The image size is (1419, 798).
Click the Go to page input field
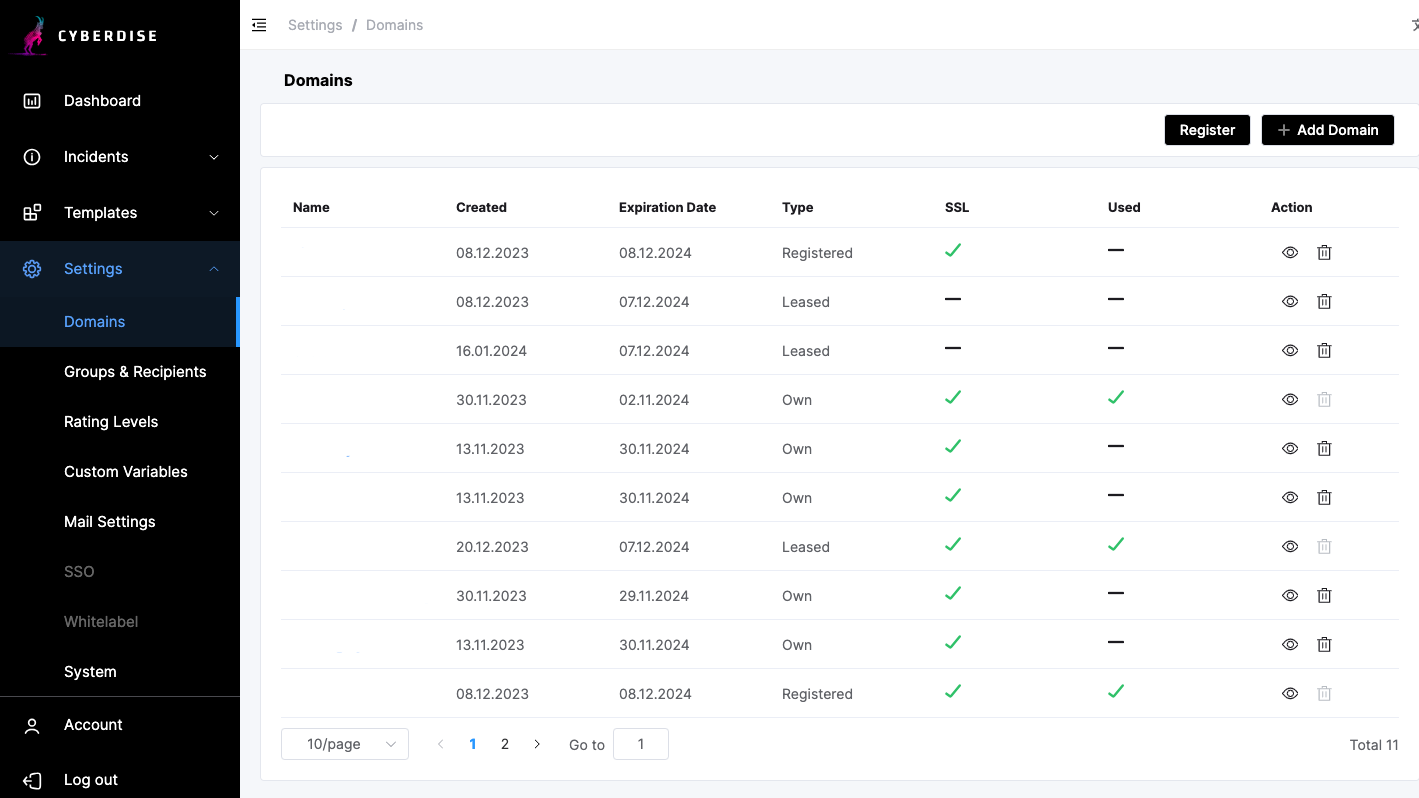coord(641,744)
